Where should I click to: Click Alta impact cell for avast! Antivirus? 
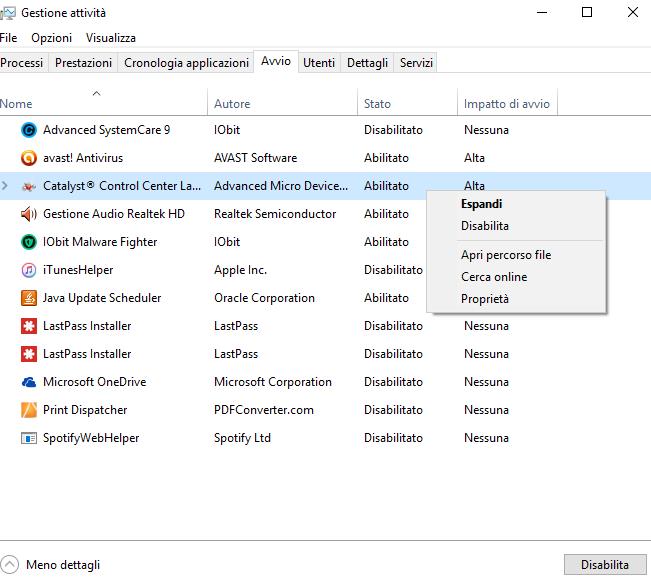click(x=474, y=158)
